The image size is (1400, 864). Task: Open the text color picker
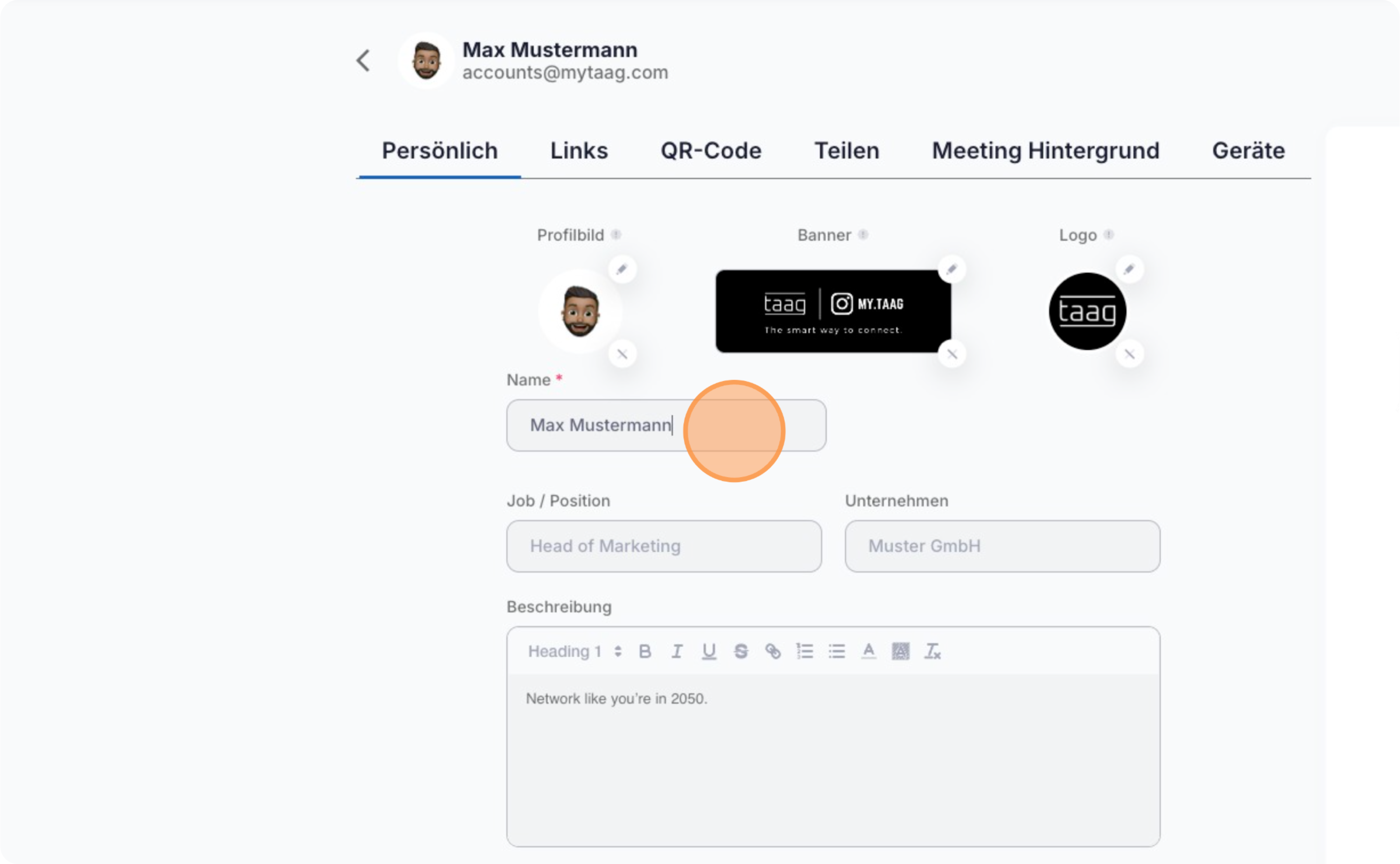869,652
